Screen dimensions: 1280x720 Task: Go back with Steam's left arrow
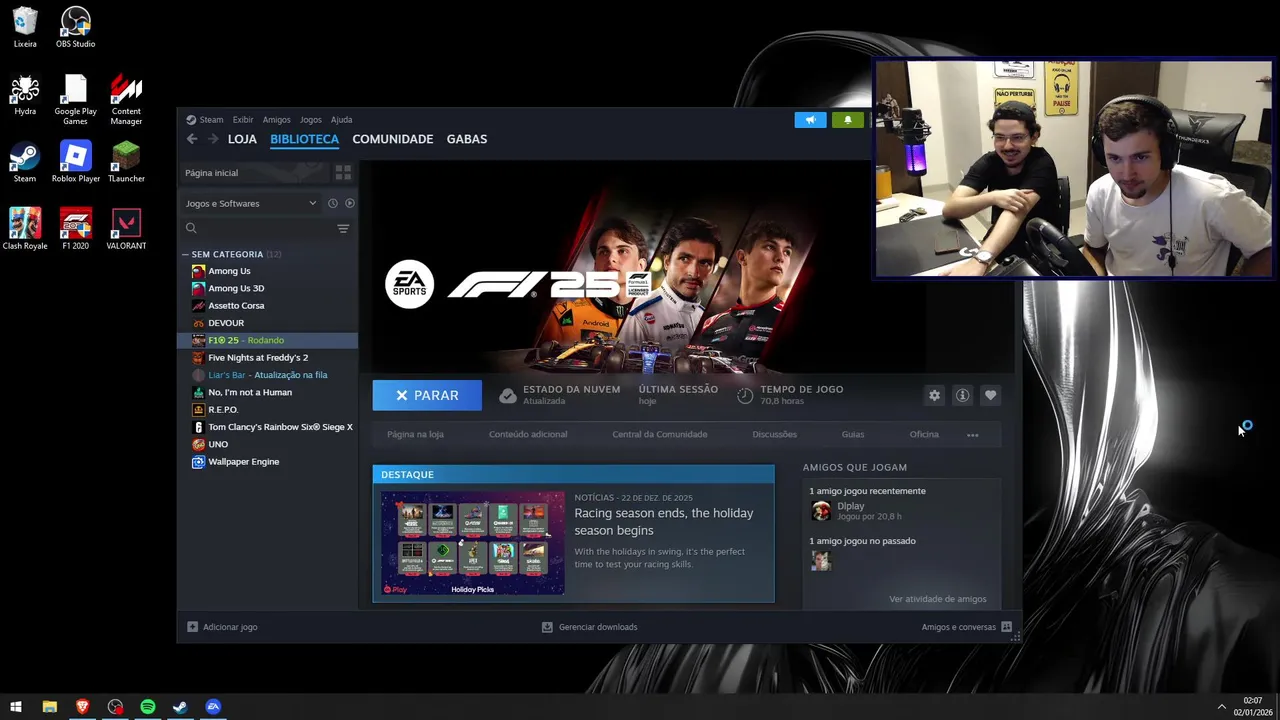[192, 139]
